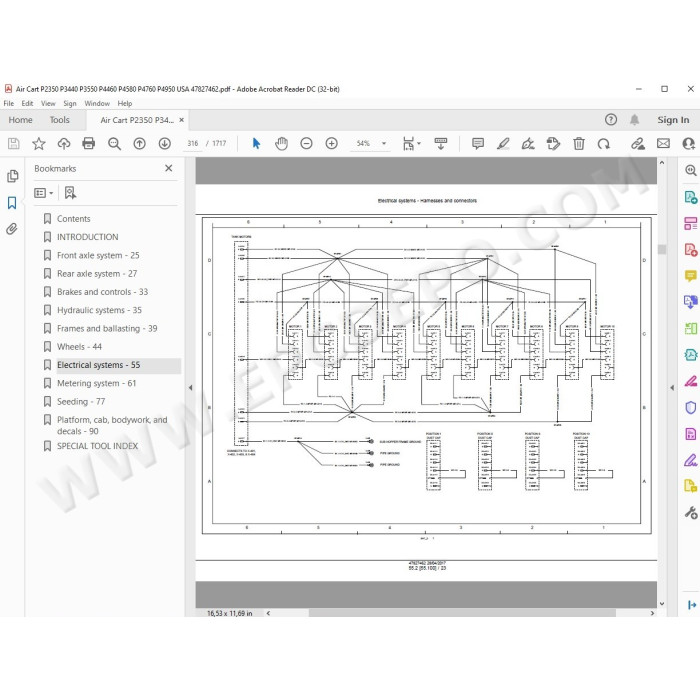Open the File menu
700x700 pixels.
(x=8, y=103)
